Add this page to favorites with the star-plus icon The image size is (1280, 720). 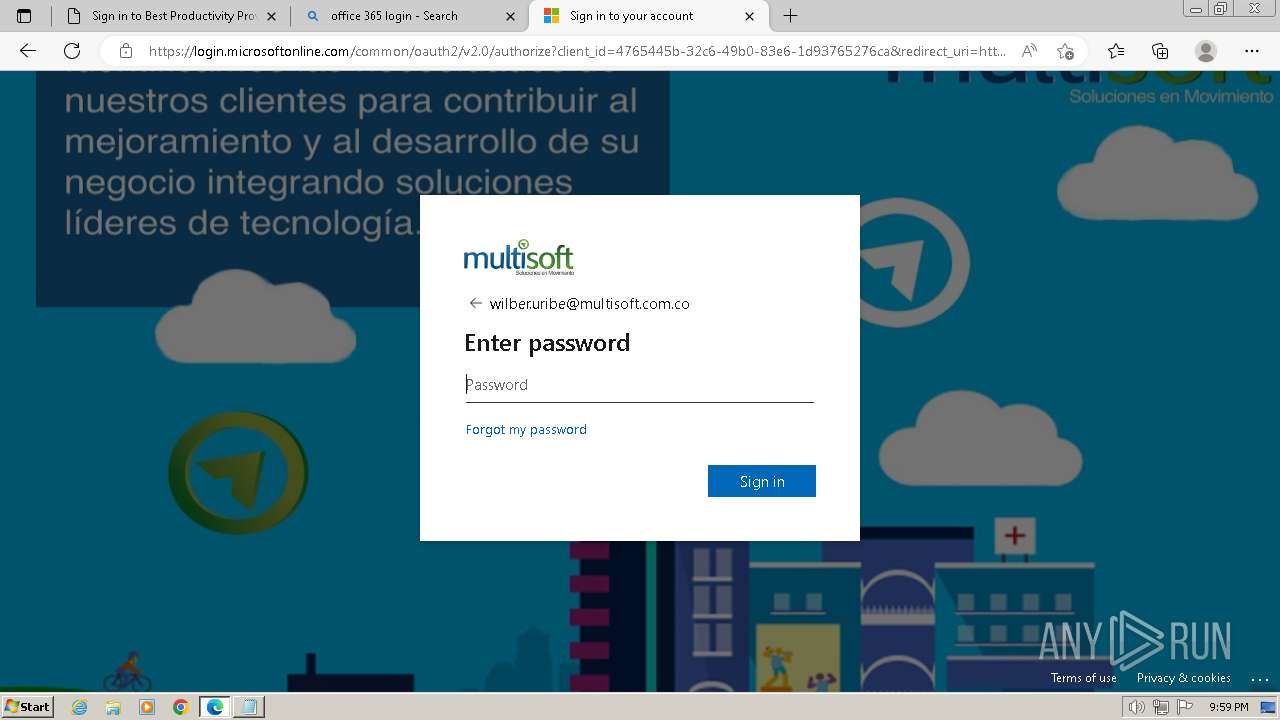pyautogui.click(x=1065, y=51)
